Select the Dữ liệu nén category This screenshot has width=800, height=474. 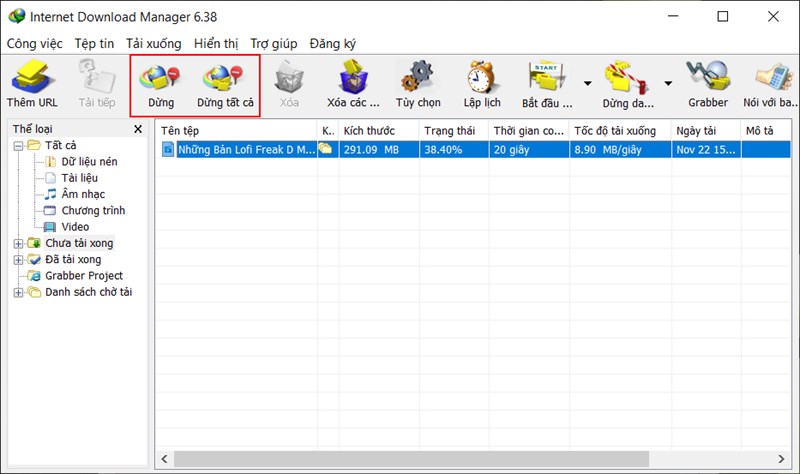[x=89, y=162]
